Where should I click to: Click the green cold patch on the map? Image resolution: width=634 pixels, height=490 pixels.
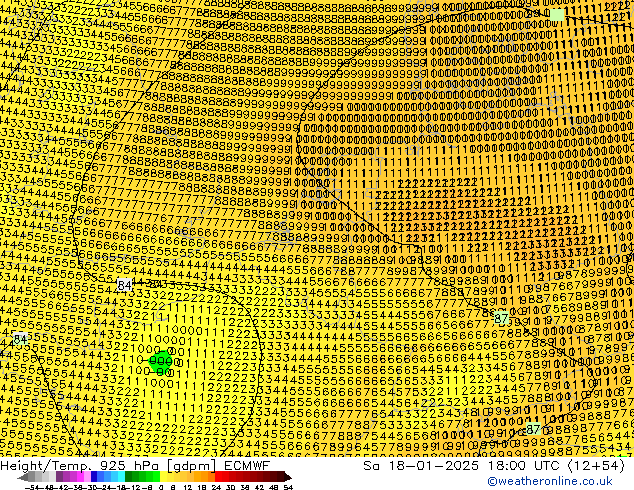[x=161, y=361]
